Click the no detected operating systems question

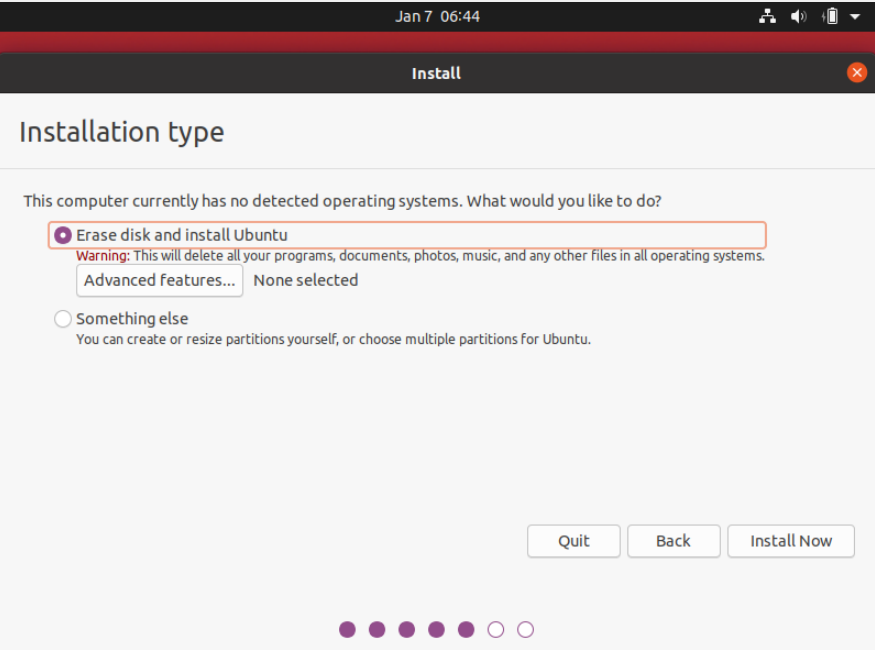click(342, 201)
